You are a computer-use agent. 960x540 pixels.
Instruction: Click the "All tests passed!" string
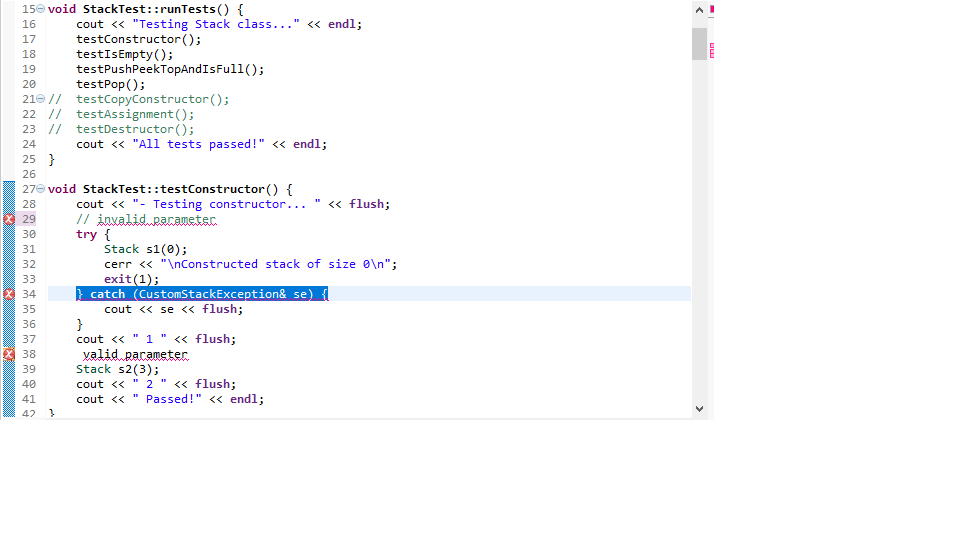coord(198,144)
